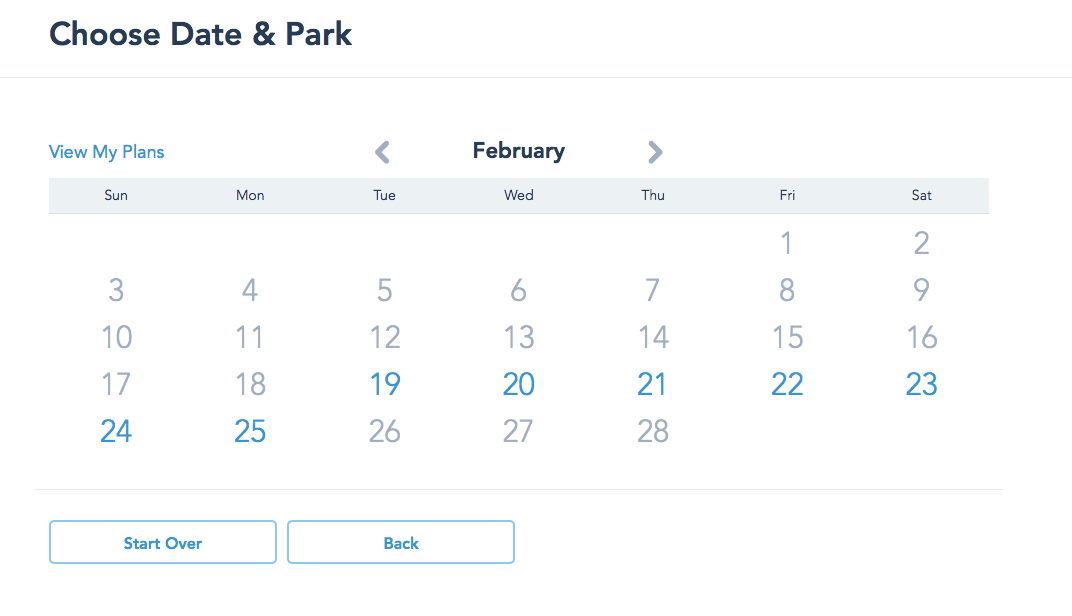Image resolution: width=1072 pixels, height=616 pixels.
Task: Click the Start Over button
Action: tap(163, 543)
